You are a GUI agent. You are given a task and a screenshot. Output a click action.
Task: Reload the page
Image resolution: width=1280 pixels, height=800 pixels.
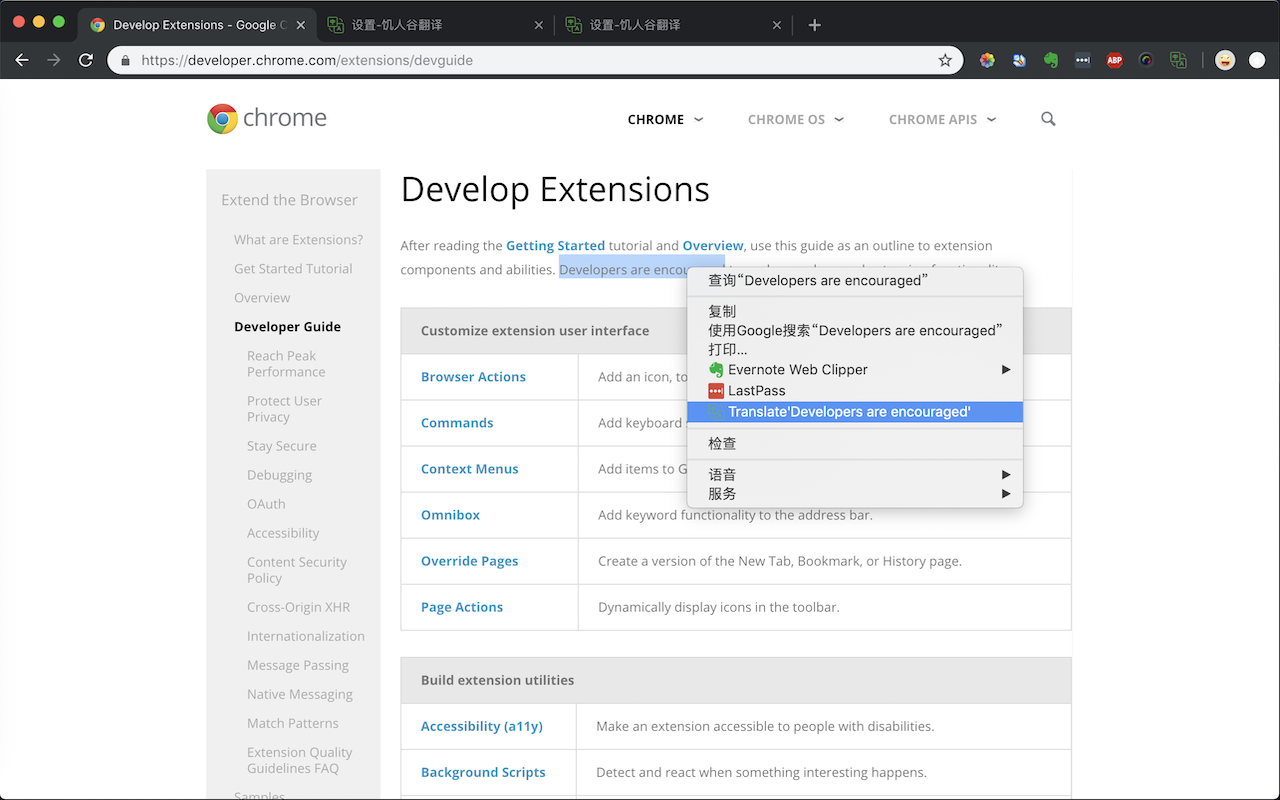tap(86, 60)
